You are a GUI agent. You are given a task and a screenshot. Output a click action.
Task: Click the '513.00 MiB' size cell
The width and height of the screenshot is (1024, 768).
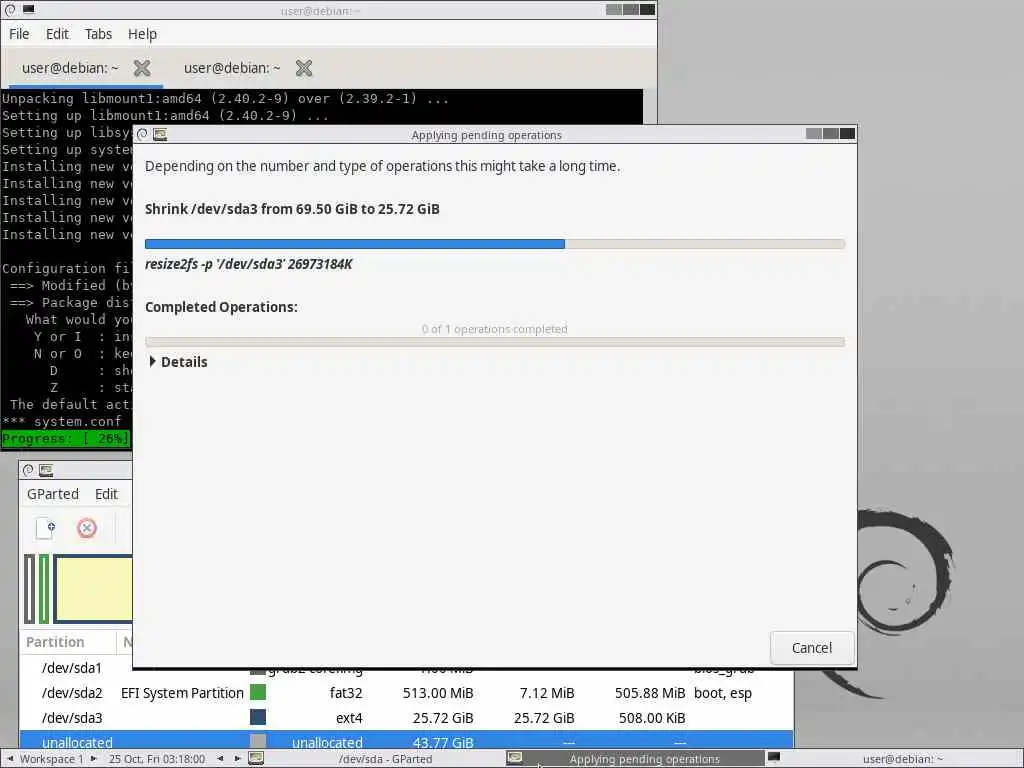tap(438, 693)
